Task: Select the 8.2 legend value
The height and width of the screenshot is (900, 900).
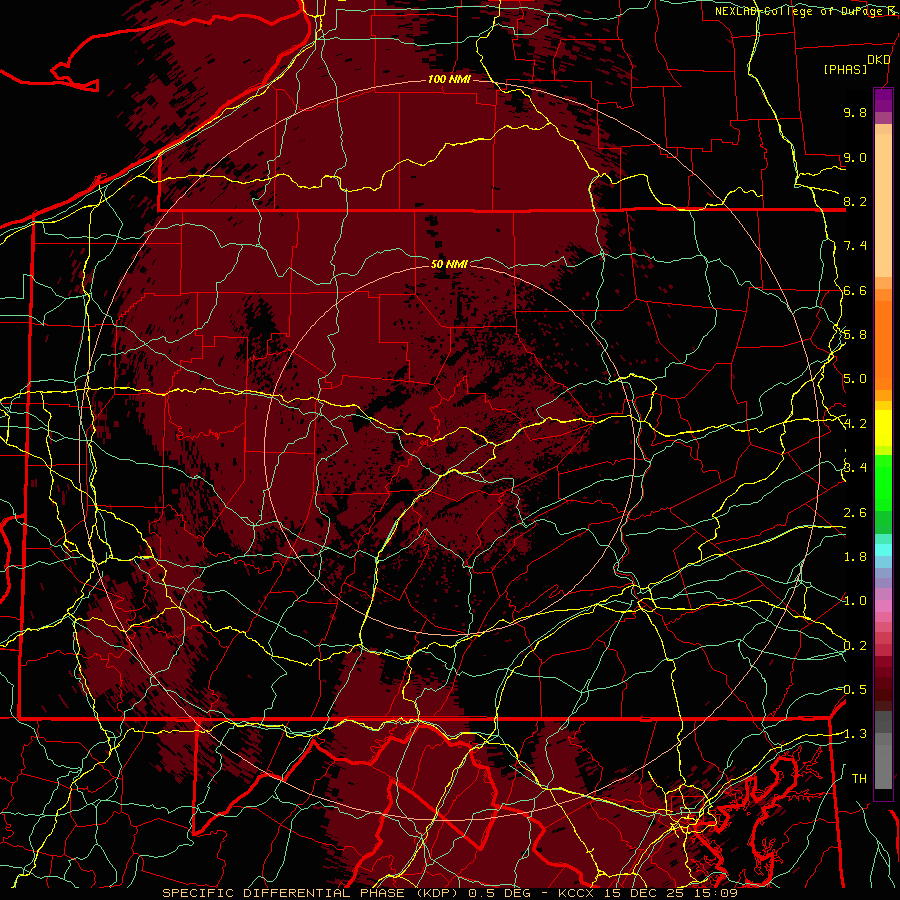Action: tap(855, 201)
